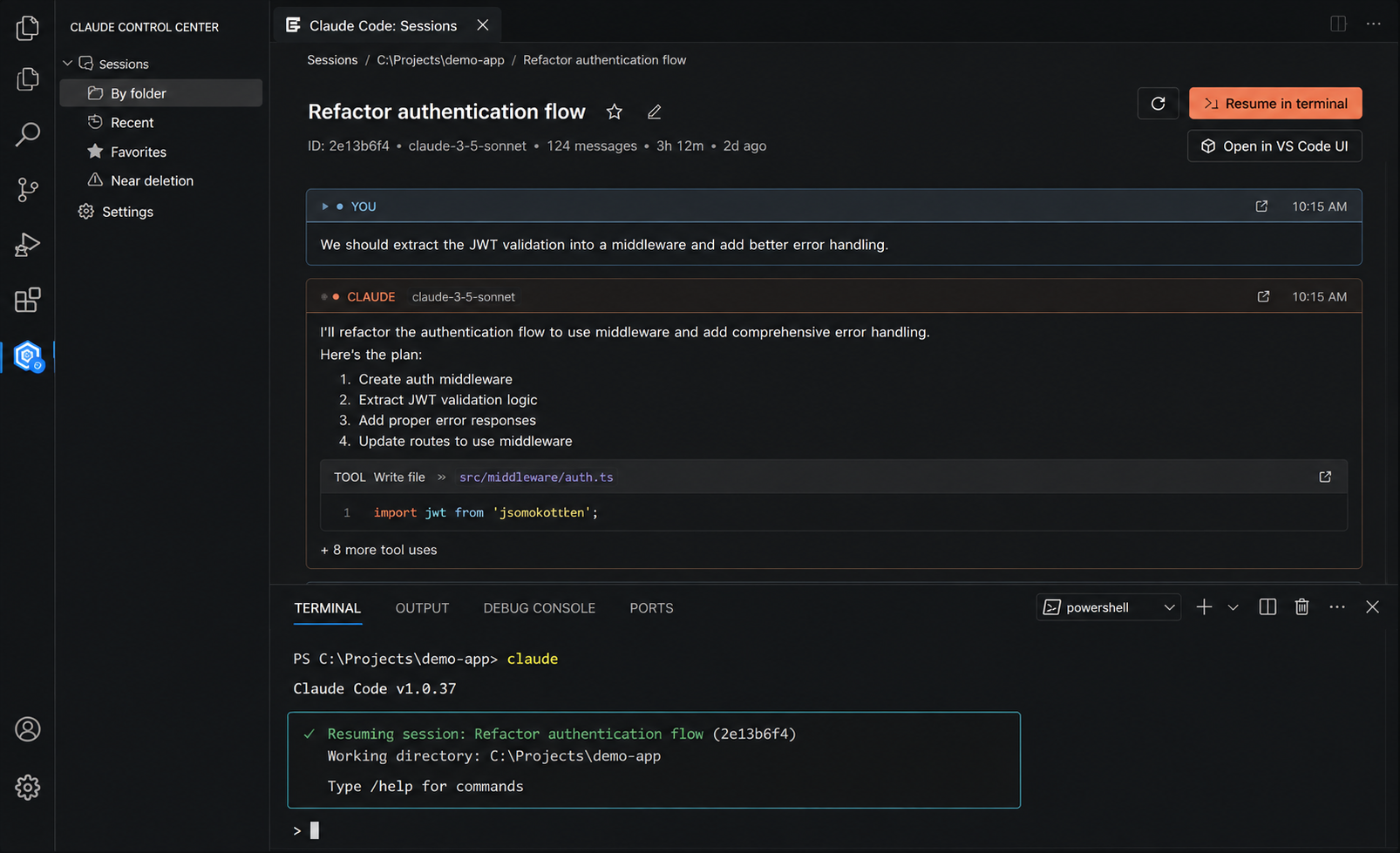Rename session with the pencil icon
The width and height of the screenshot is (1400, 853).
click(x=655, y=112)
